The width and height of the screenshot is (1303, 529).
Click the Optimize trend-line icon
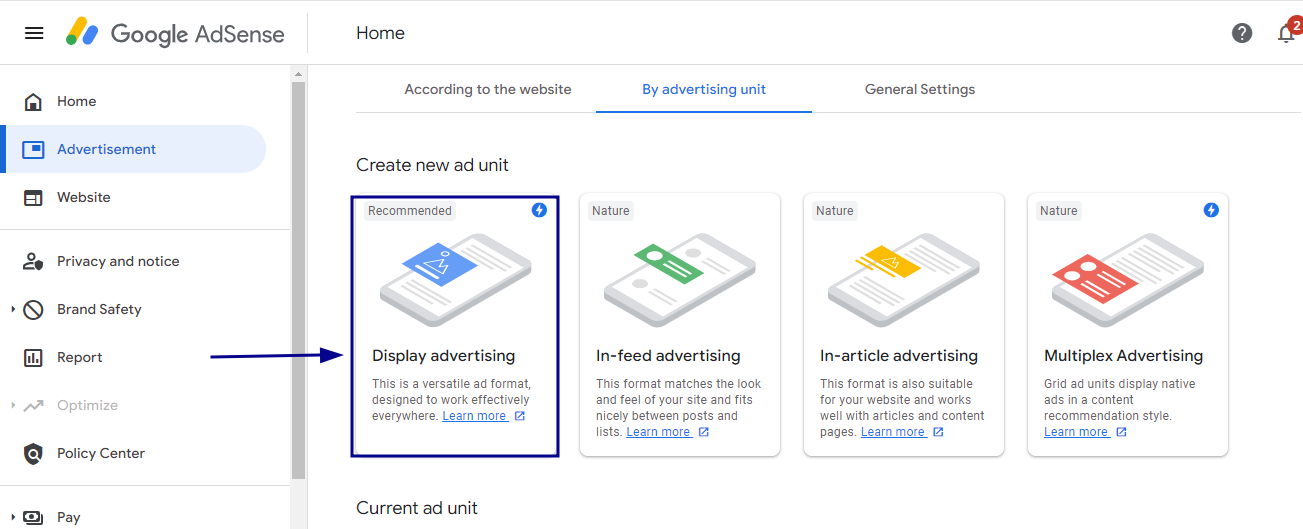[33, 405]
